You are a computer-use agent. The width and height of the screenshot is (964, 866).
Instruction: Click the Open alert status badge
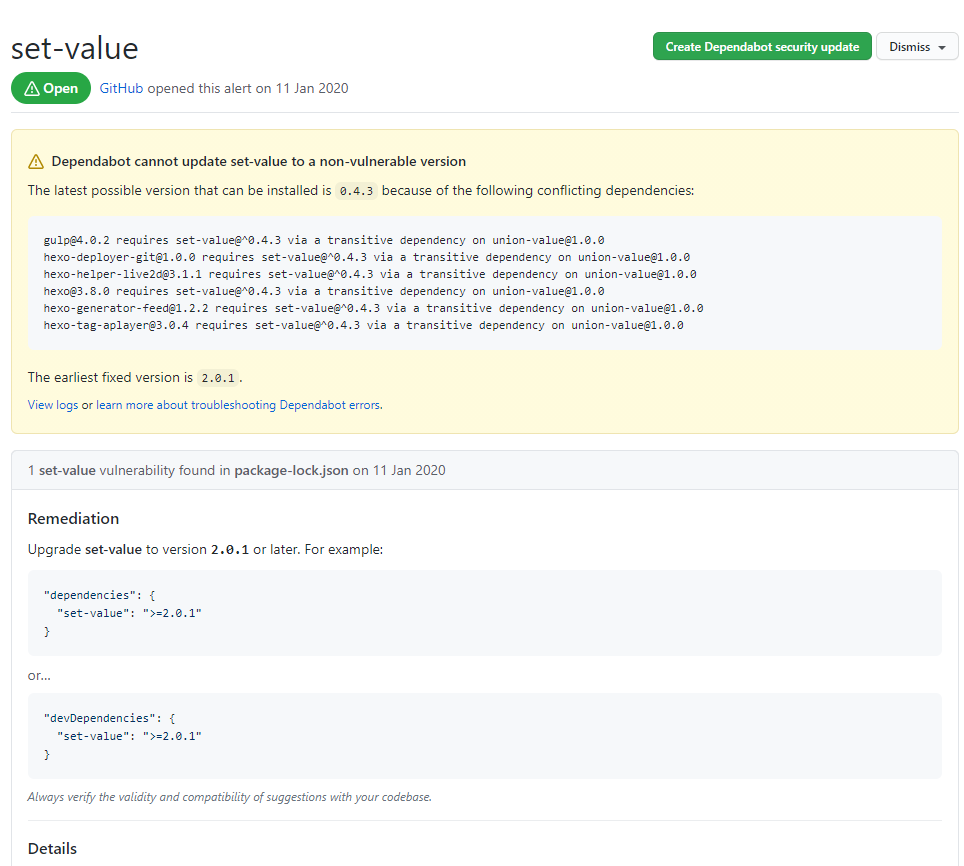point(51,89)
